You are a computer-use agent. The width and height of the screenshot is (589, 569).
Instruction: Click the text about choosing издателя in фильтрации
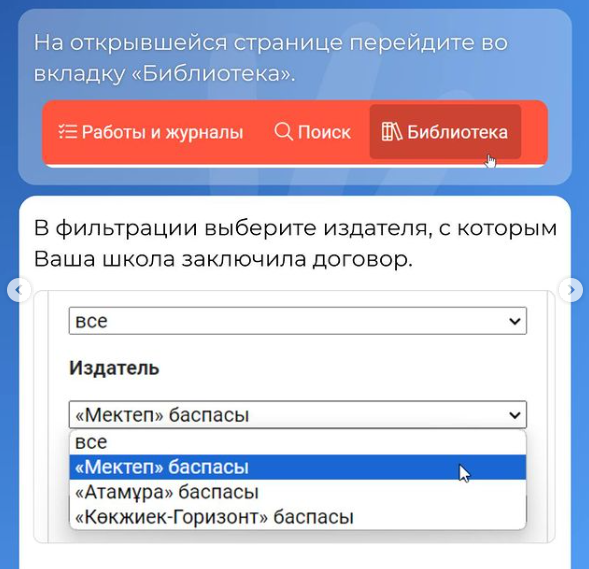point(295,243)
